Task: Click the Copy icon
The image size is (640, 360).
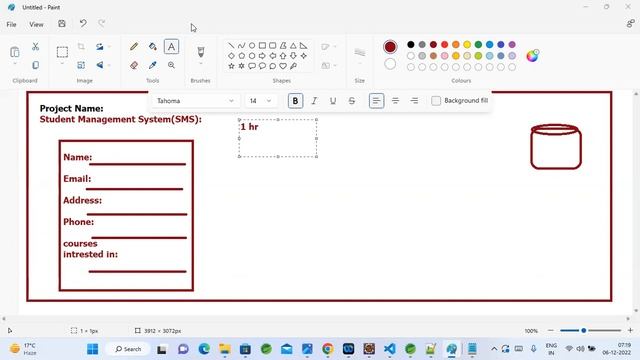Action: tap(36, 65)
